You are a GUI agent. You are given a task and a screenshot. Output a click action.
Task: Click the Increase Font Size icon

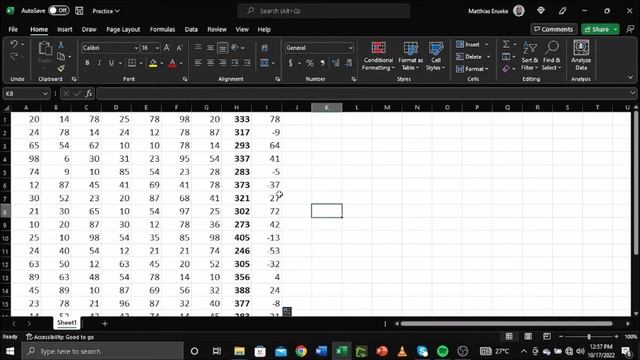pos(167,48)
